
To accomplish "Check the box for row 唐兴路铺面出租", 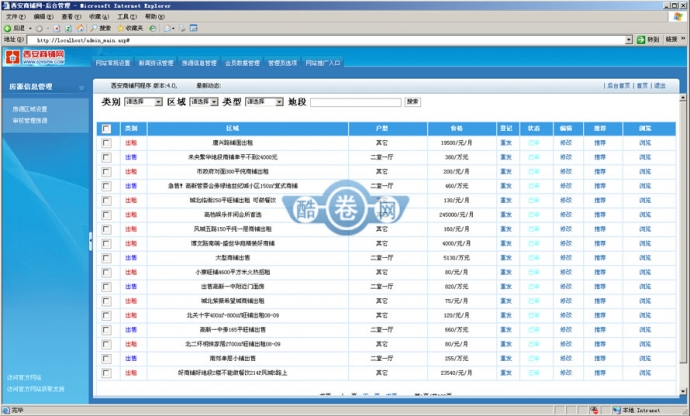I will 106,143.
